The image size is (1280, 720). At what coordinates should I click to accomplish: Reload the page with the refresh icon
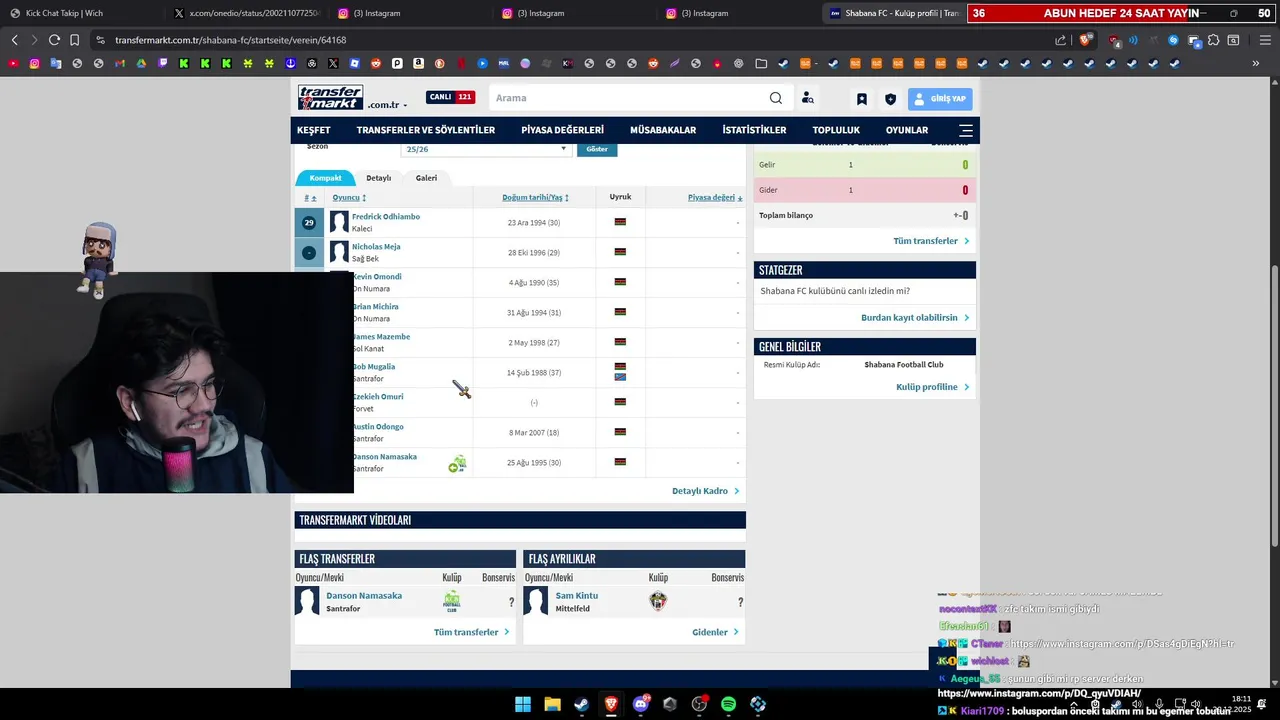(54, 40)
